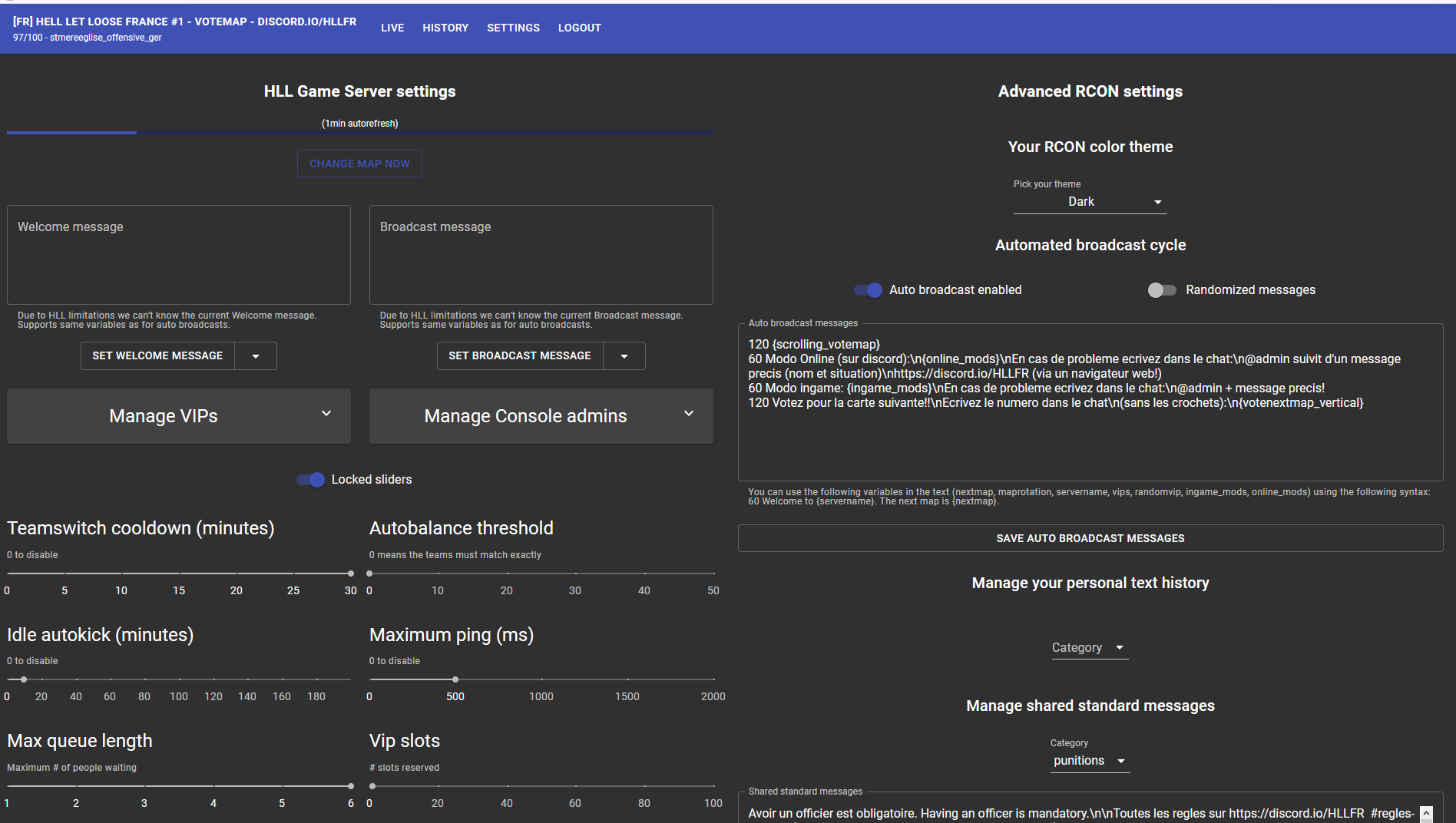
Task: Click CHANGE MAP NOW button
Action: 359,164
